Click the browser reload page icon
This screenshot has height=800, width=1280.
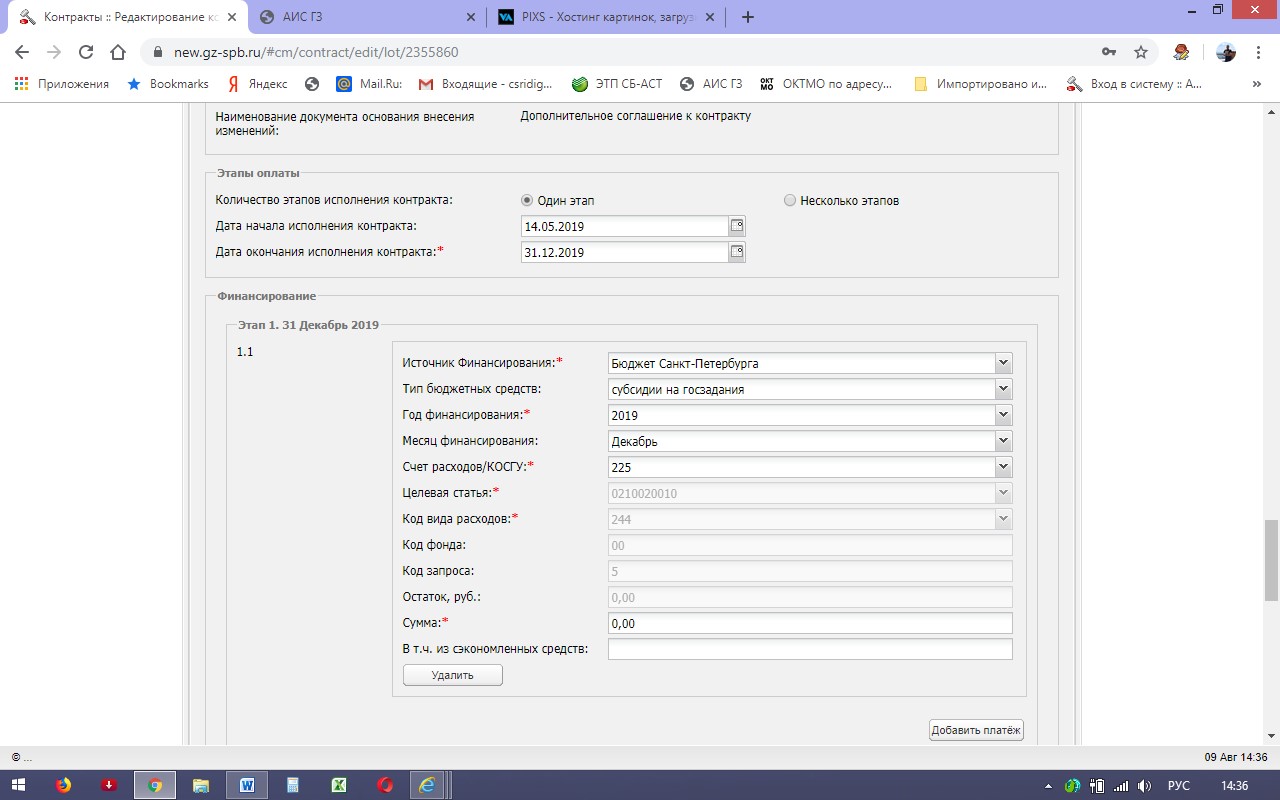point(86,52)
